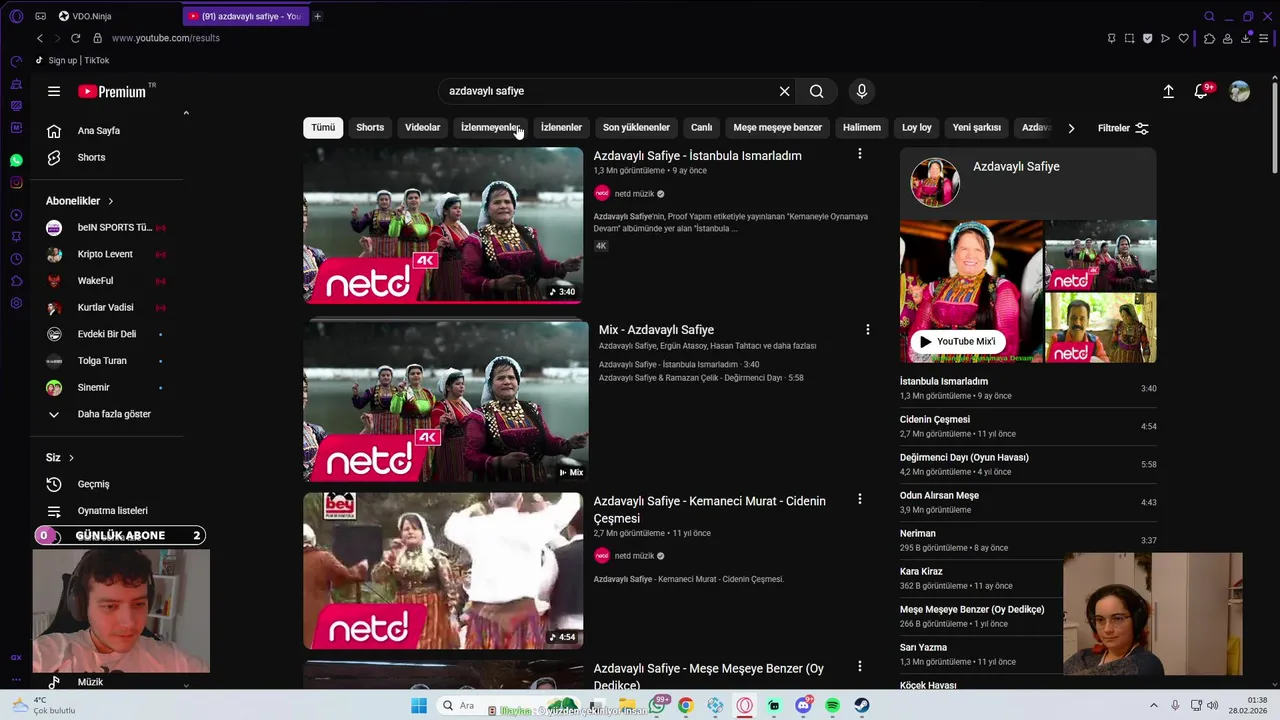1280x720 pixels.
Task: Click the Opera snapshot tool icon
Action: [x=1129, y=38]
